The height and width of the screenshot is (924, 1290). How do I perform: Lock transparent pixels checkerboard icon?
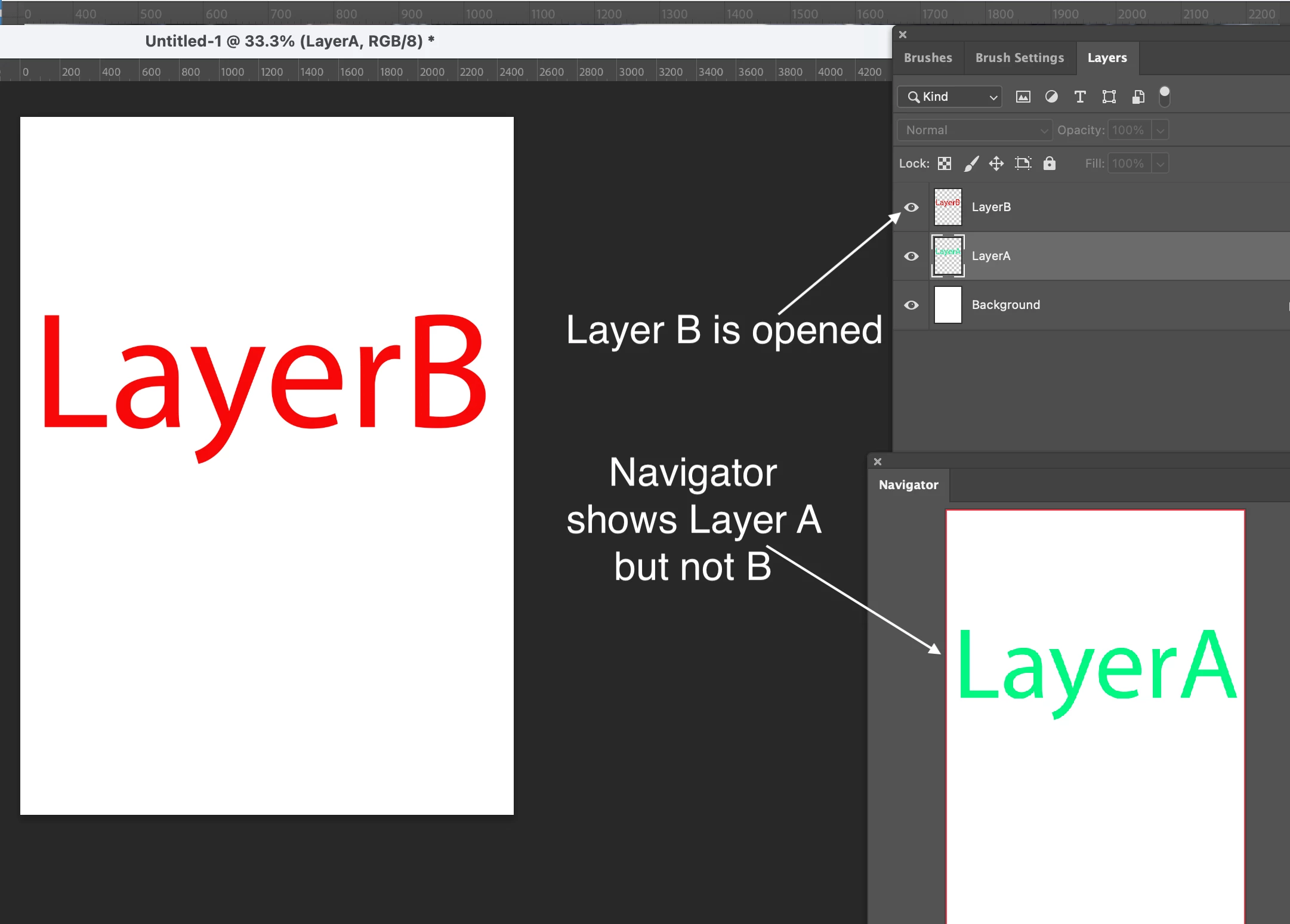point(945,163)
